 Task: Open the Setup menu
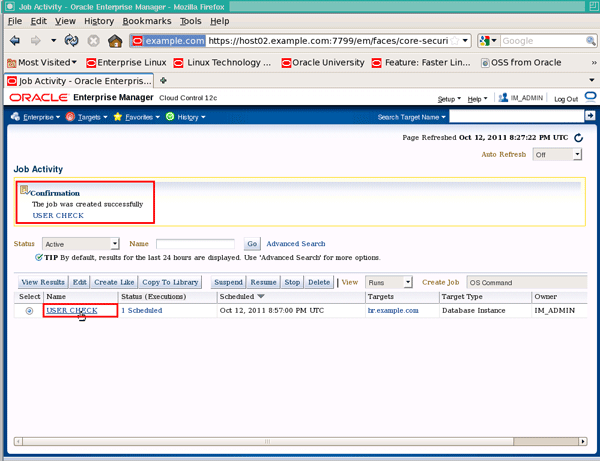click(x=449, y=99)
